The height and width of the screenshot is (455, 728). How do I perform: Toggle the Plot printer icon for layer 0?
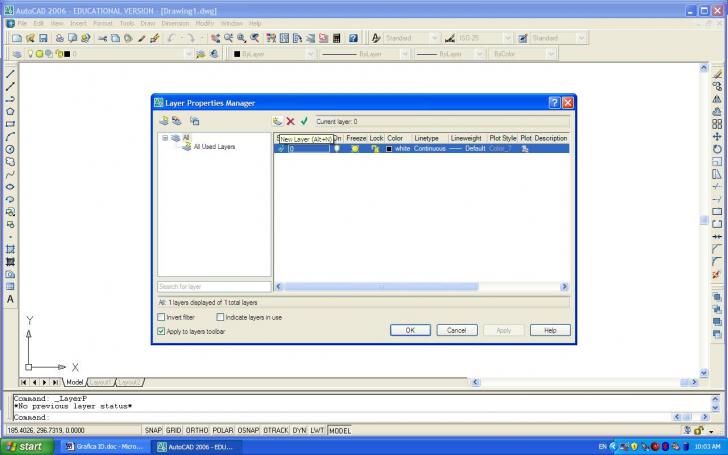(525, 149)
